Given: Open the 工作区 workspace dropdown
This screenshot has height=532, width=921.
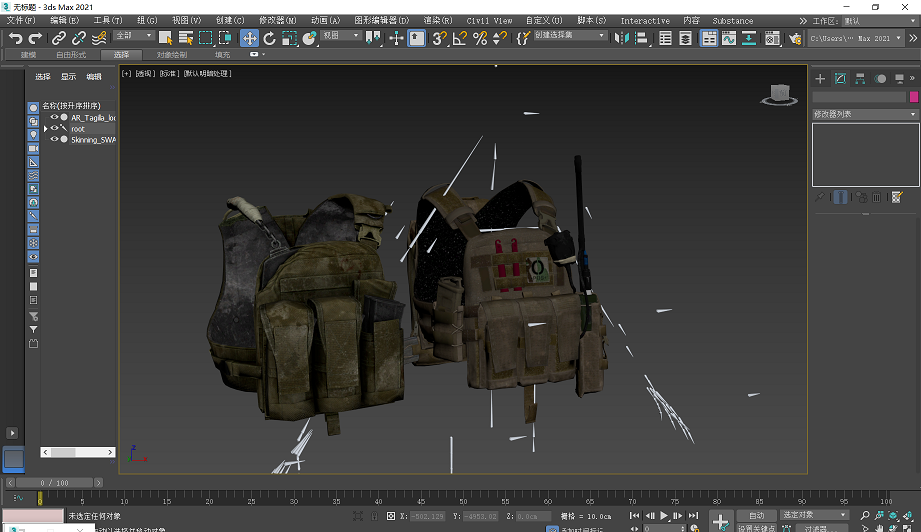Looking at the screenshot, I should [880, 21].
